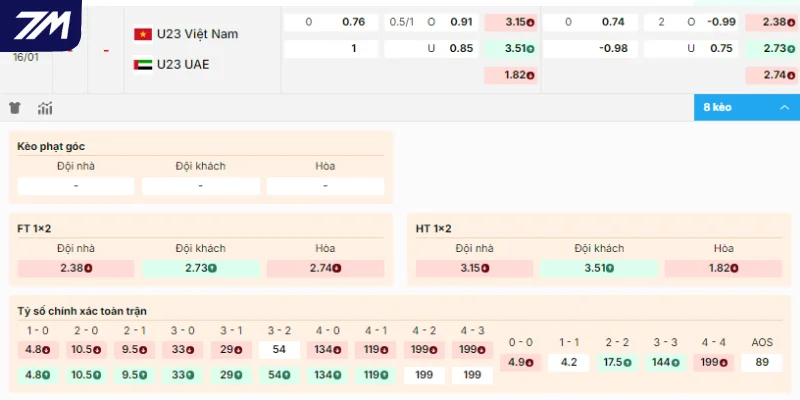The image size is (800, 400).
Task: Choose FT 1×2 Hòa odds 2.74
Action: [325, 268]
